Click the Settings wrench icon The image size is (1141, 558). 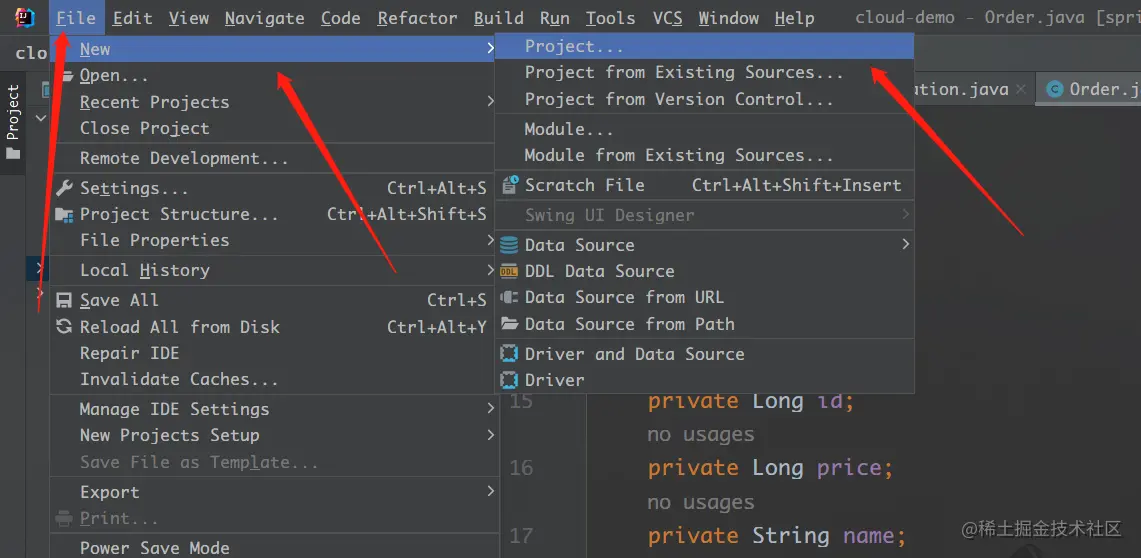tap(64, 188)
